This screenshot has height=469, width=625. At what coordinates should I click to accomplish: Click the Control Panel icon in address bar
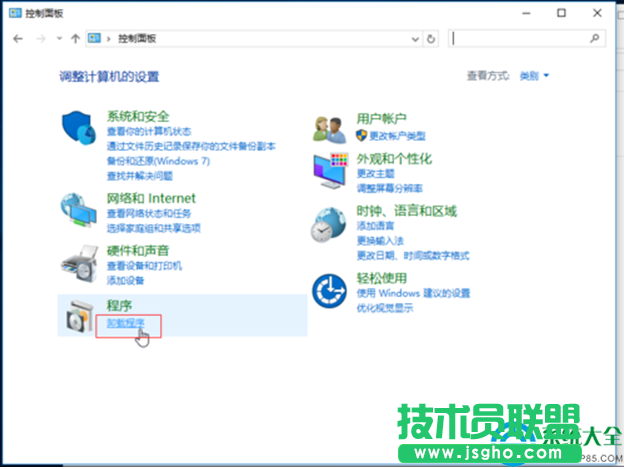click(94, 38)
